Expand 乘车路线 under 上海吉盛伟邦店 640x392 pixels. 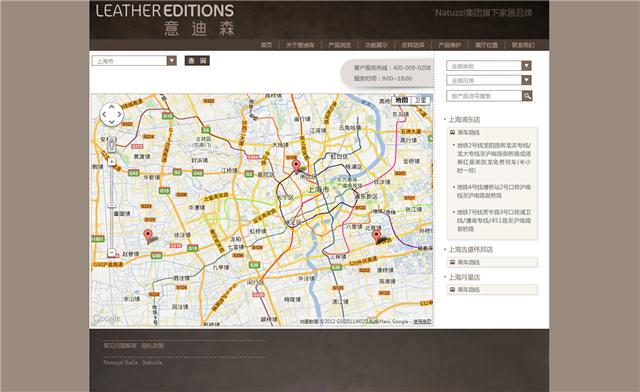[x=492, y=262]
